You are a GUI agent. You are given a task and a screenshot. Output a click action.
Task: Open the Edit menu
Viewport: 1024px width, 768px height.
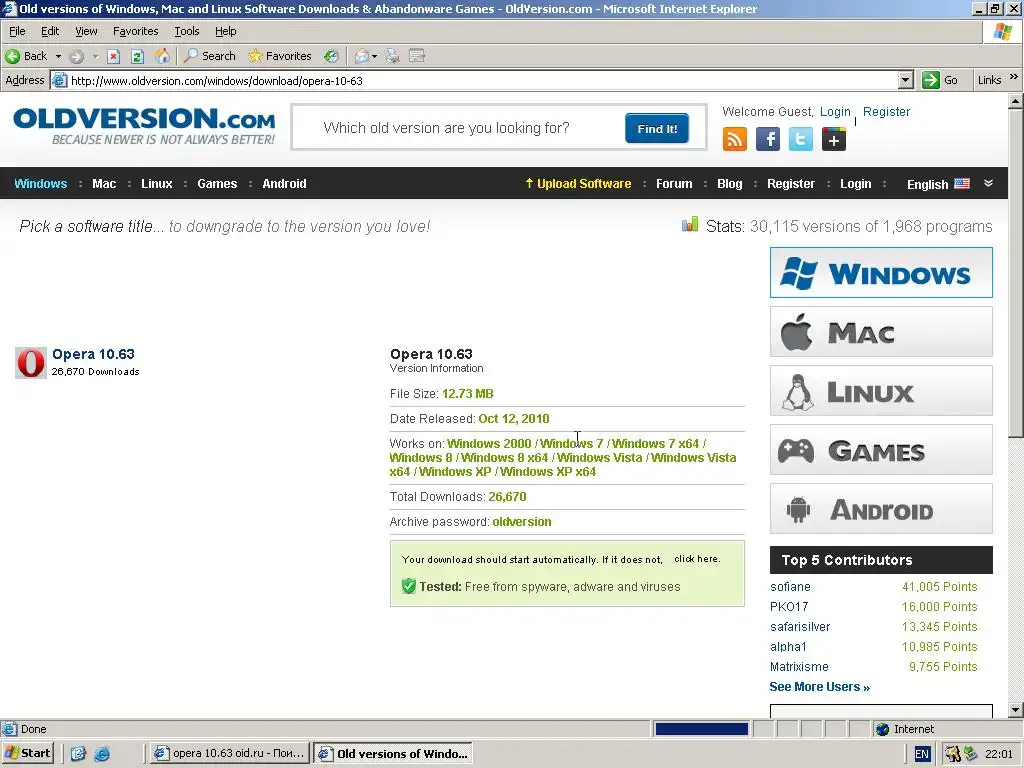pyautogui.click(x=50, y=31)
